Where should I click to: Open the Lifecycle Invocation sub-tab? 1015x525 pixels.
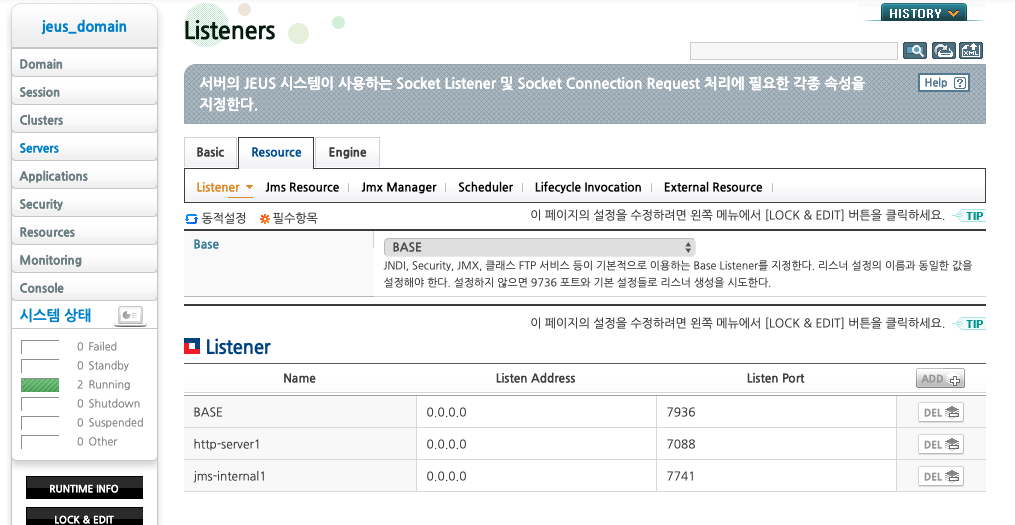pos(588,187)
